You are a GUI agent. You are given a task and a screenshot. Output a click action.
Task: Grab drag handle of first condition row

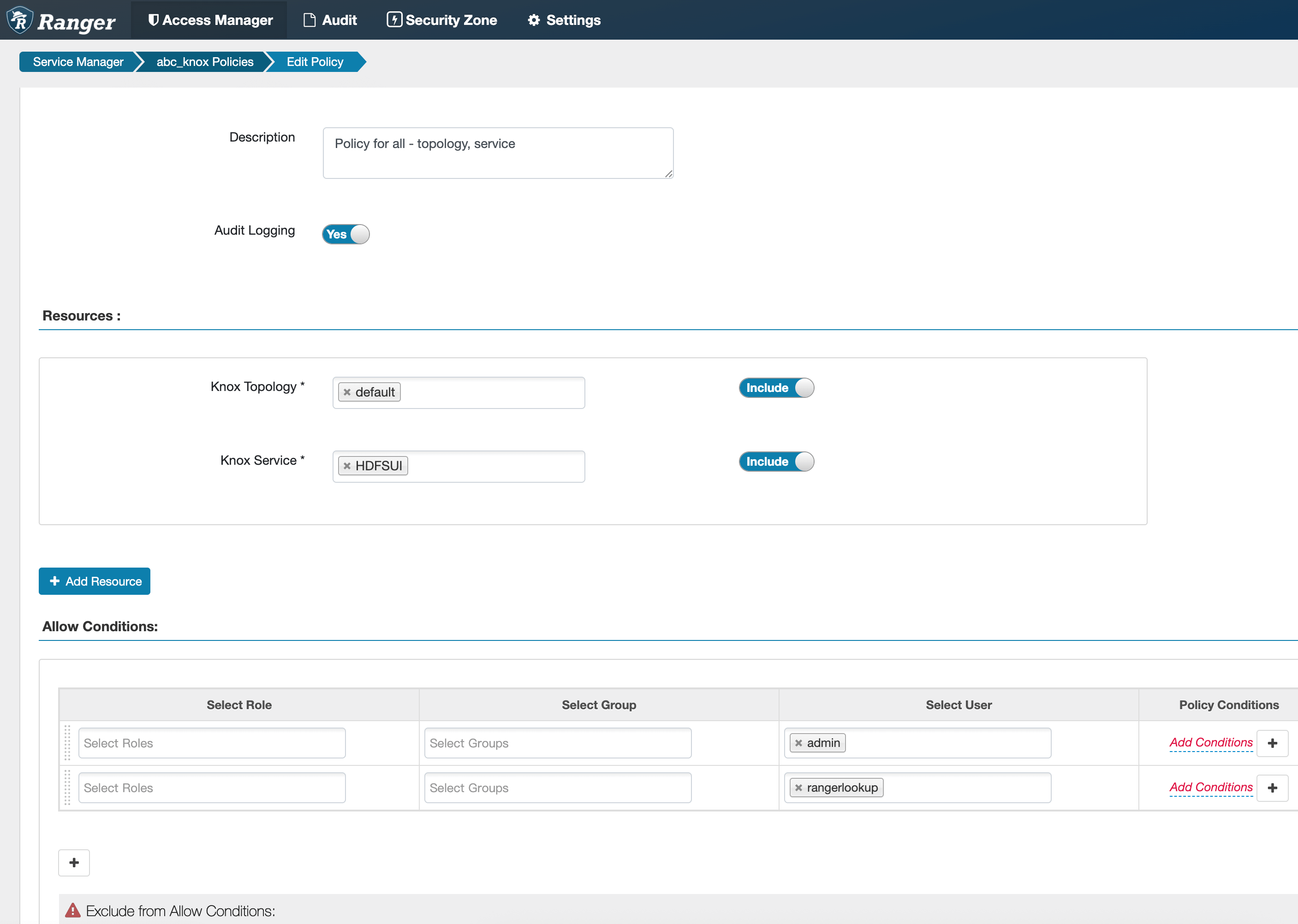(67, 742)
